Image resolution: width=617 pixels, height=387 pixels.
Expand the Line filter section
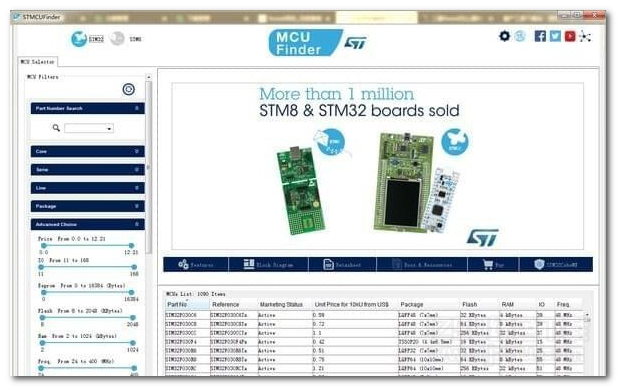(x=87, y=188)
